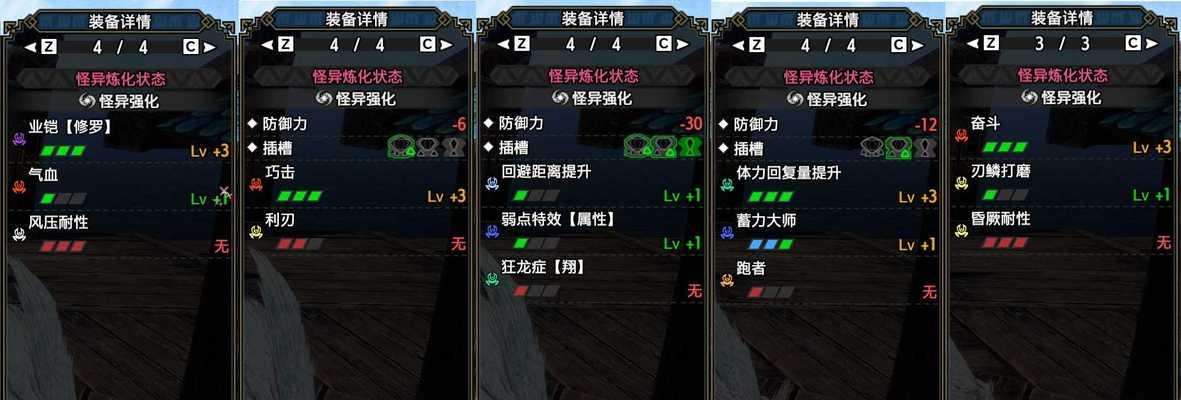Screen dimensions: 1181x400
Task: Select the green 狂龙症【翔】 skill icon
Action: pyautogui.click(x=492, y=279)
